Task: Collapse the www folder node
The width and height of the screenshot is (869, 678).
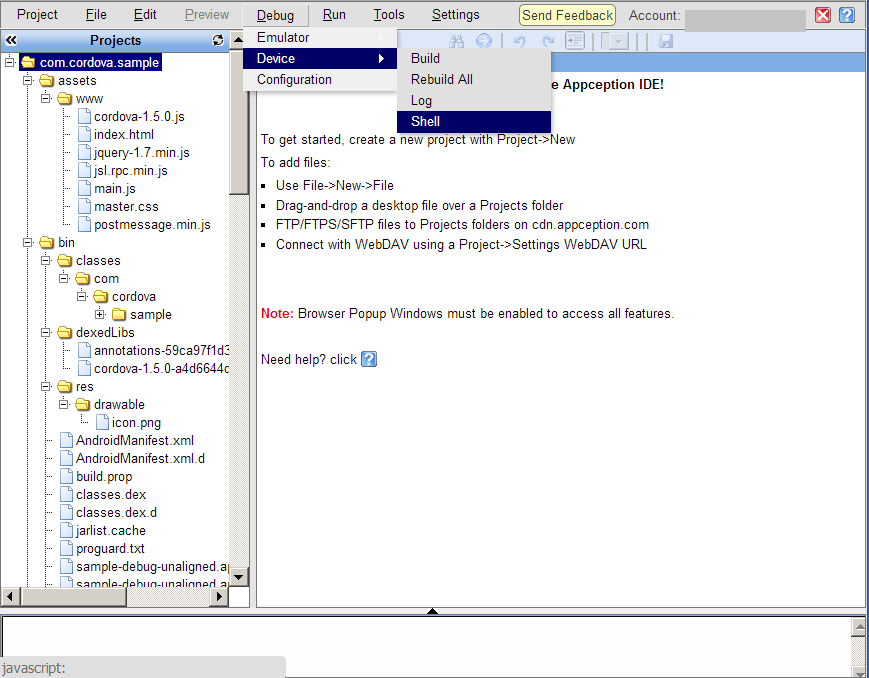Action: (x=46, y=98)
